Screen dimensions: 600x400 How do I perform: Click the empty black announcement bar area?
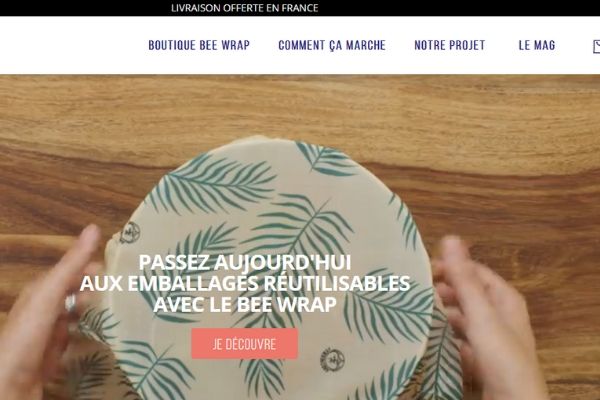[x=459, y=8]
